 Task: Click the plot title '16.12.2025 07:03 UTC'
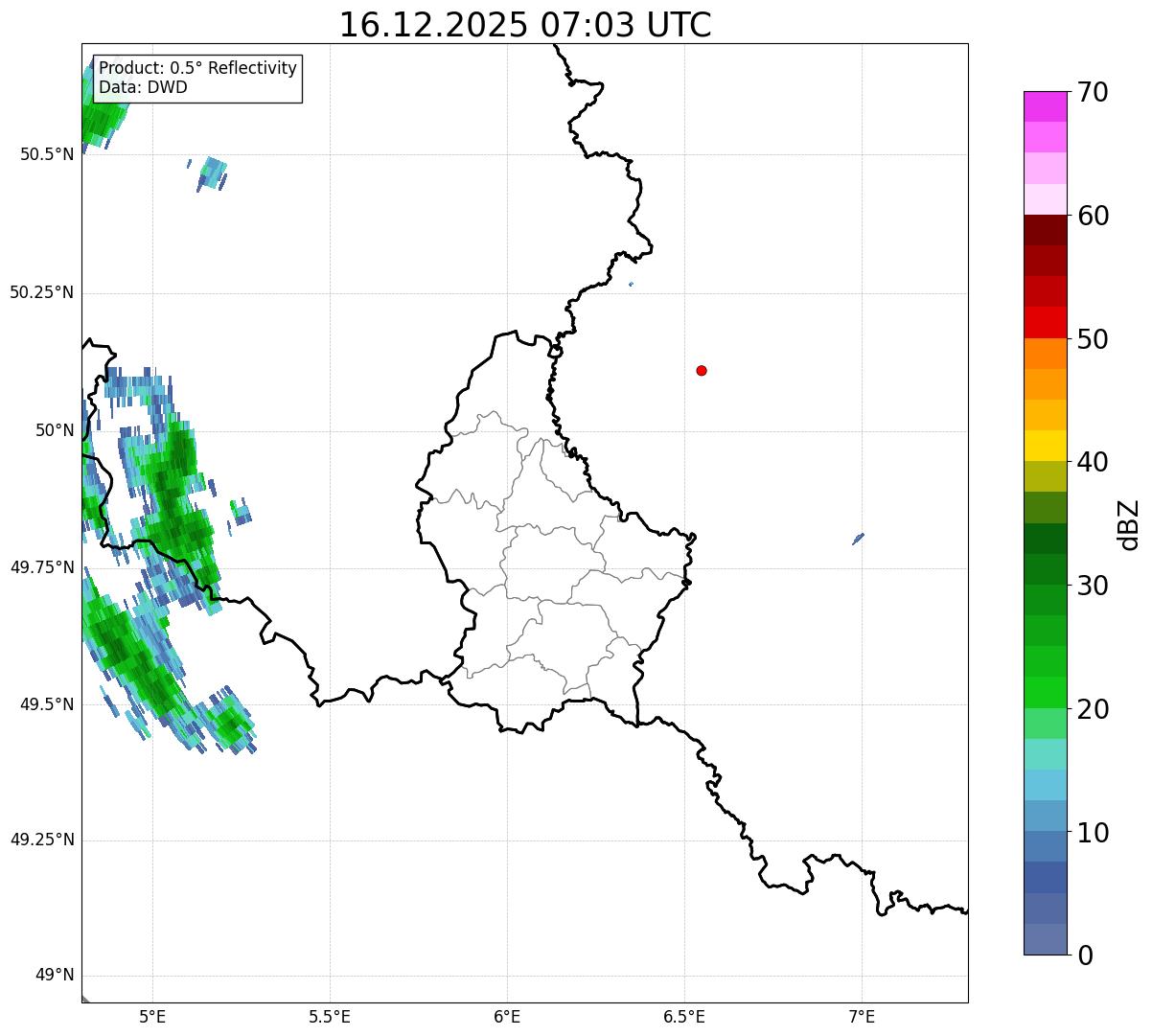pos(525,25)
